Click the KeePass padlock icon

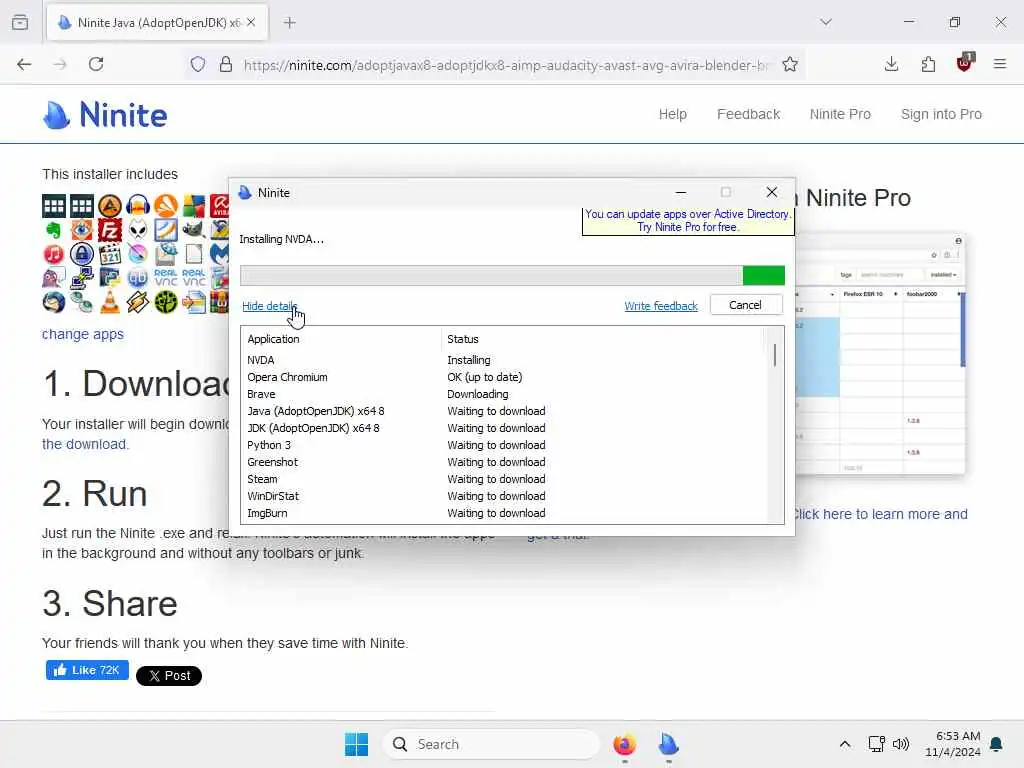click(82, 254)
